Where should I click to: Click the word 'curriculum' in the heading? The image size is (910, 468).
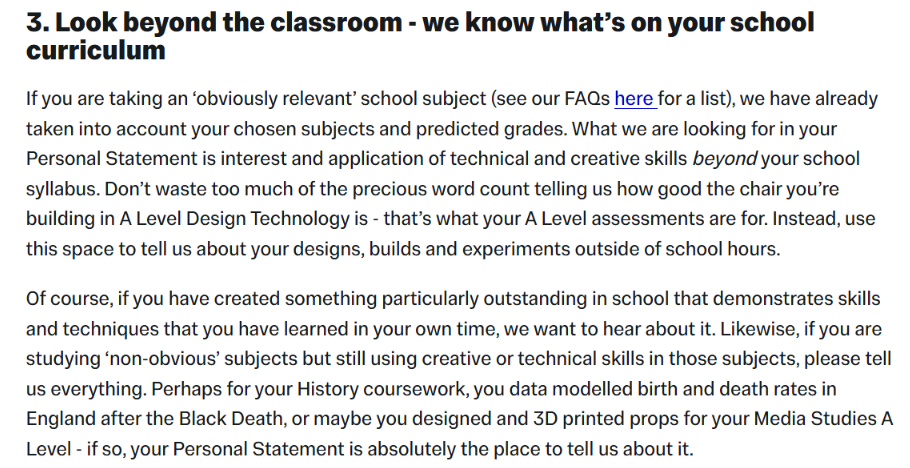[96, 50]
